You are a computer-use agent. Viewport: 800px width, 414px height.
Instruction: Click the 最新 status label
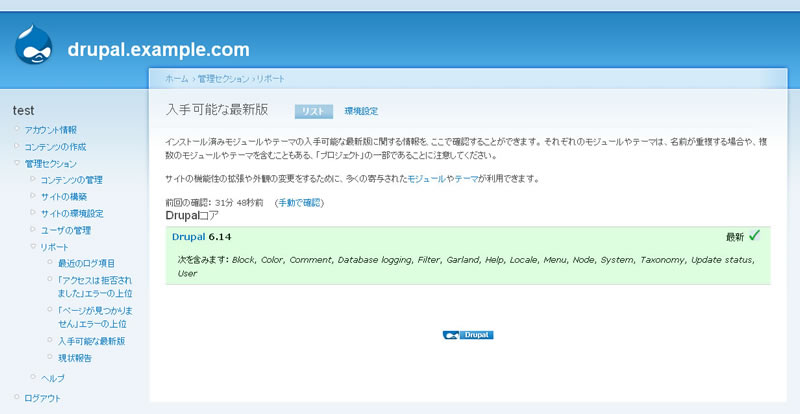coord(735,237)
